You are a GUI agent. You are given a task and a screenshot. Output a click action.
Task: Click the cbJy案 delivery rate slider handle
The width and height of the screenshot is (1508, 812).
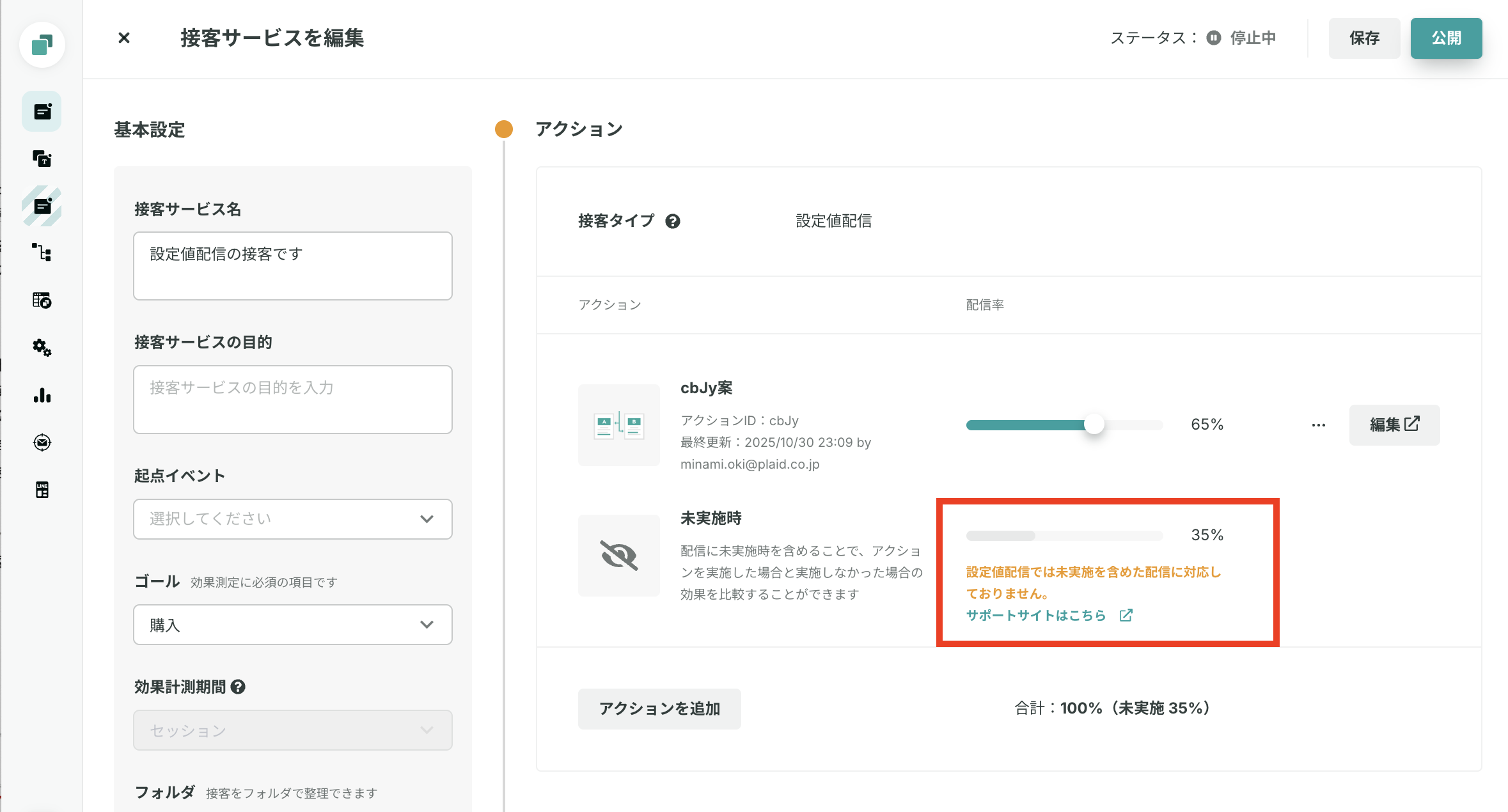(1094, 425)
